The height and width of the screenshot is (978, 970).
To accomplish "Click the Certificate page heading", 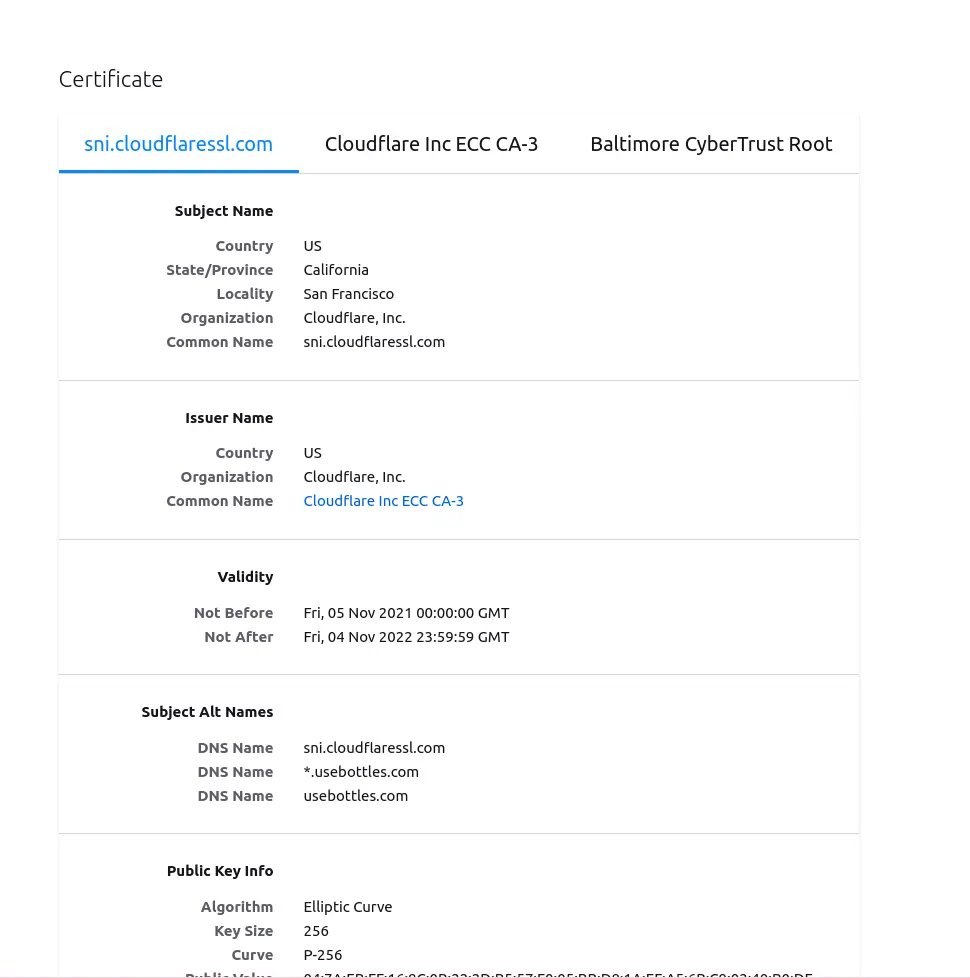I will 111,79.
